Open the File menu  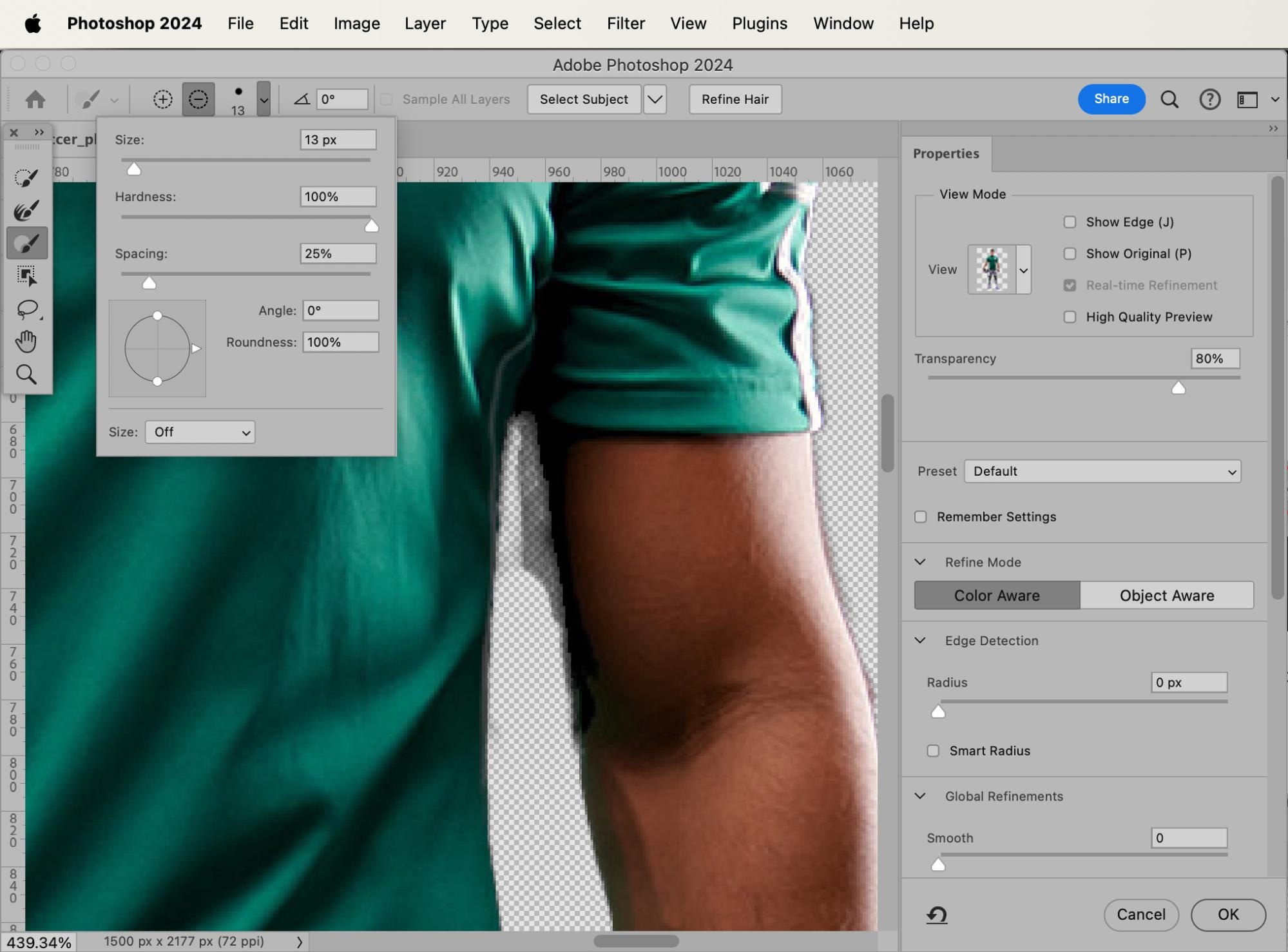pyautogui.click(x=240, y=24)
